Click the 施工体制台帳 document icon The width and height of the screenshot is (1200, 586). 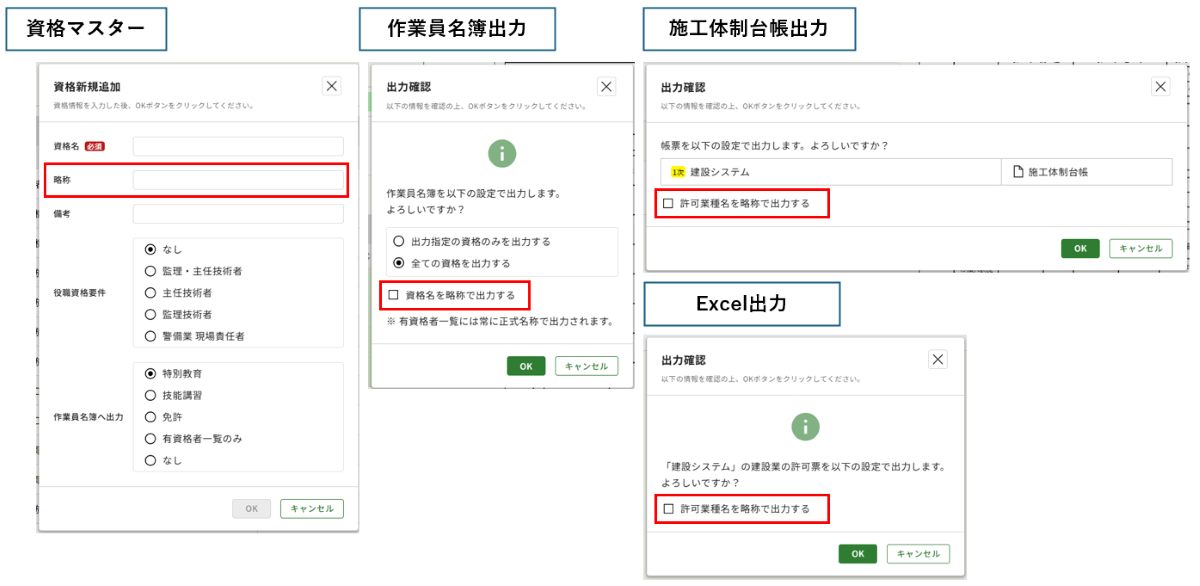click(x=1019, y=172)
